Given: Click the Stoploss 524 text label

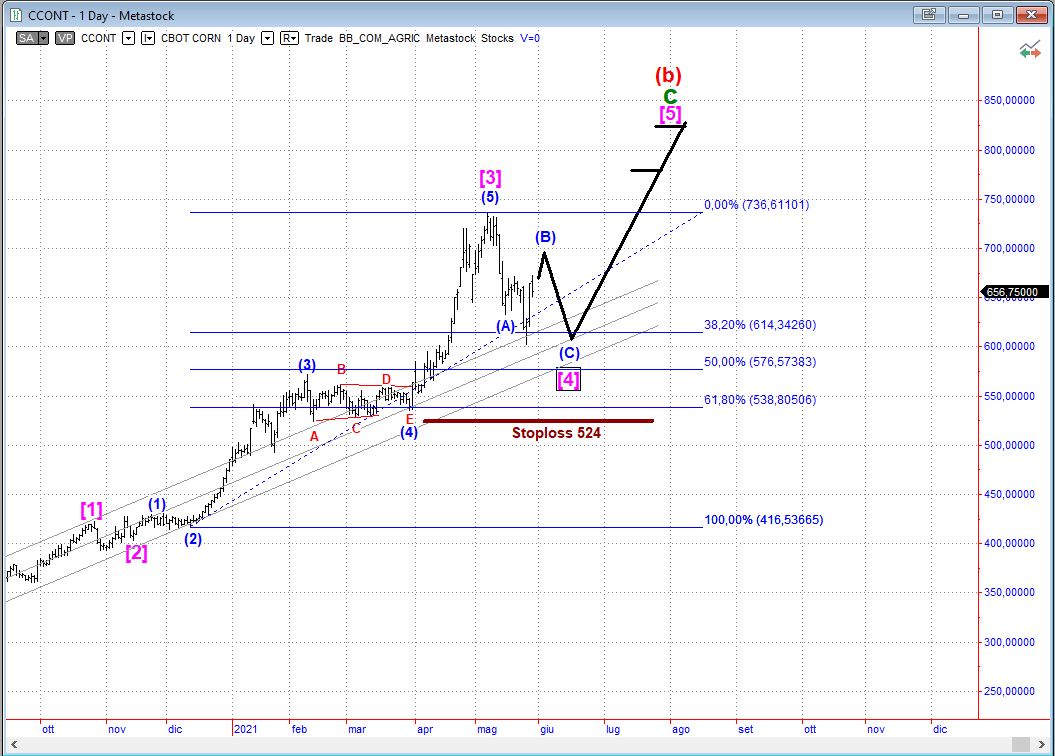Looking at the screenshot, I should pyautogui.click(x=556, y=433).
